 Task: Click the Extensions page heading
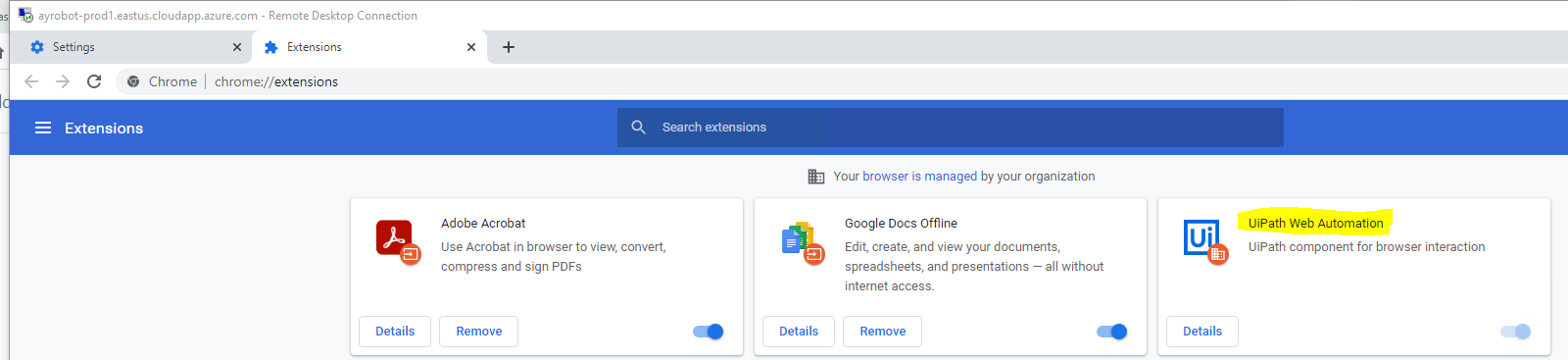[104, 129]
